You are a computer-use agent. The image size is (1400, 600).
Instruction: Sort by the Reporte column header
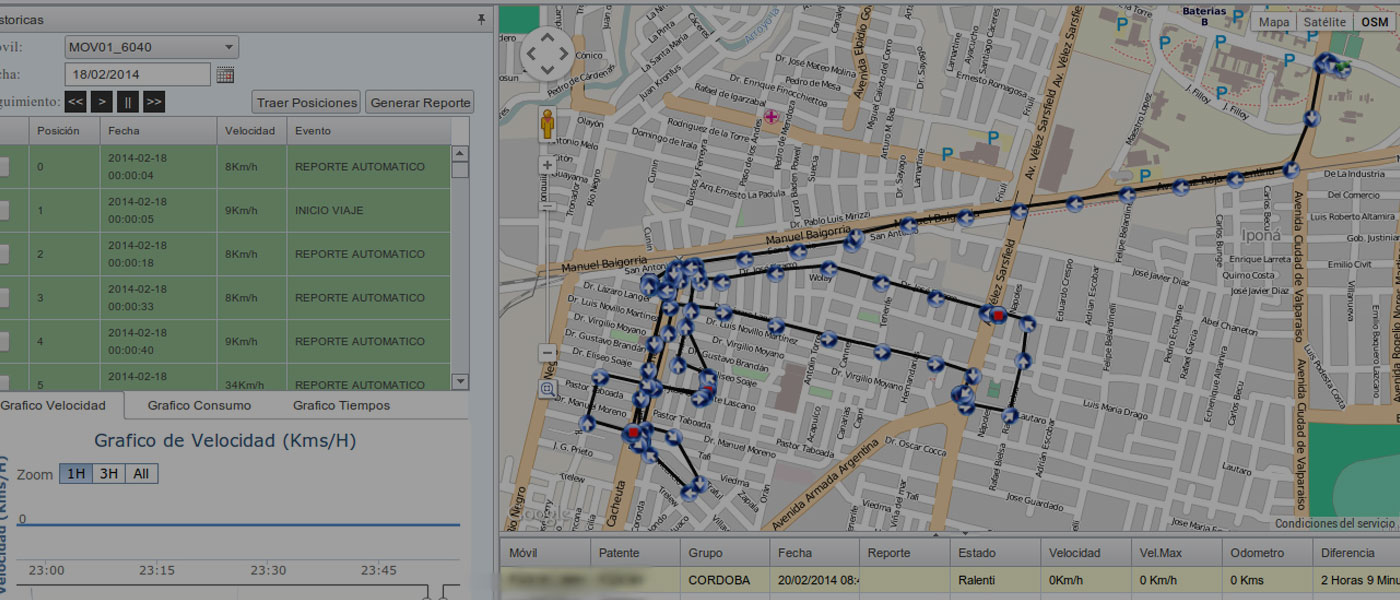point(904,553)
